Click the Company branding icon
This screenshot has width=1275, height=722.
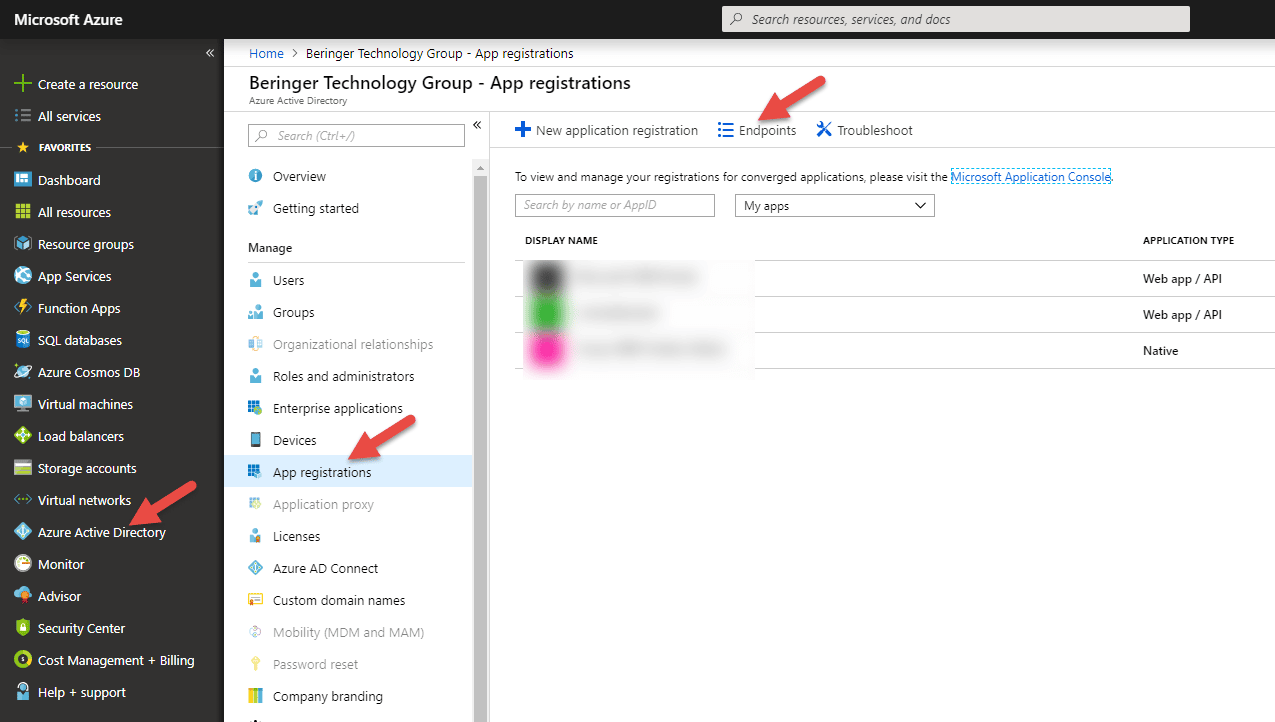[255, 696]
